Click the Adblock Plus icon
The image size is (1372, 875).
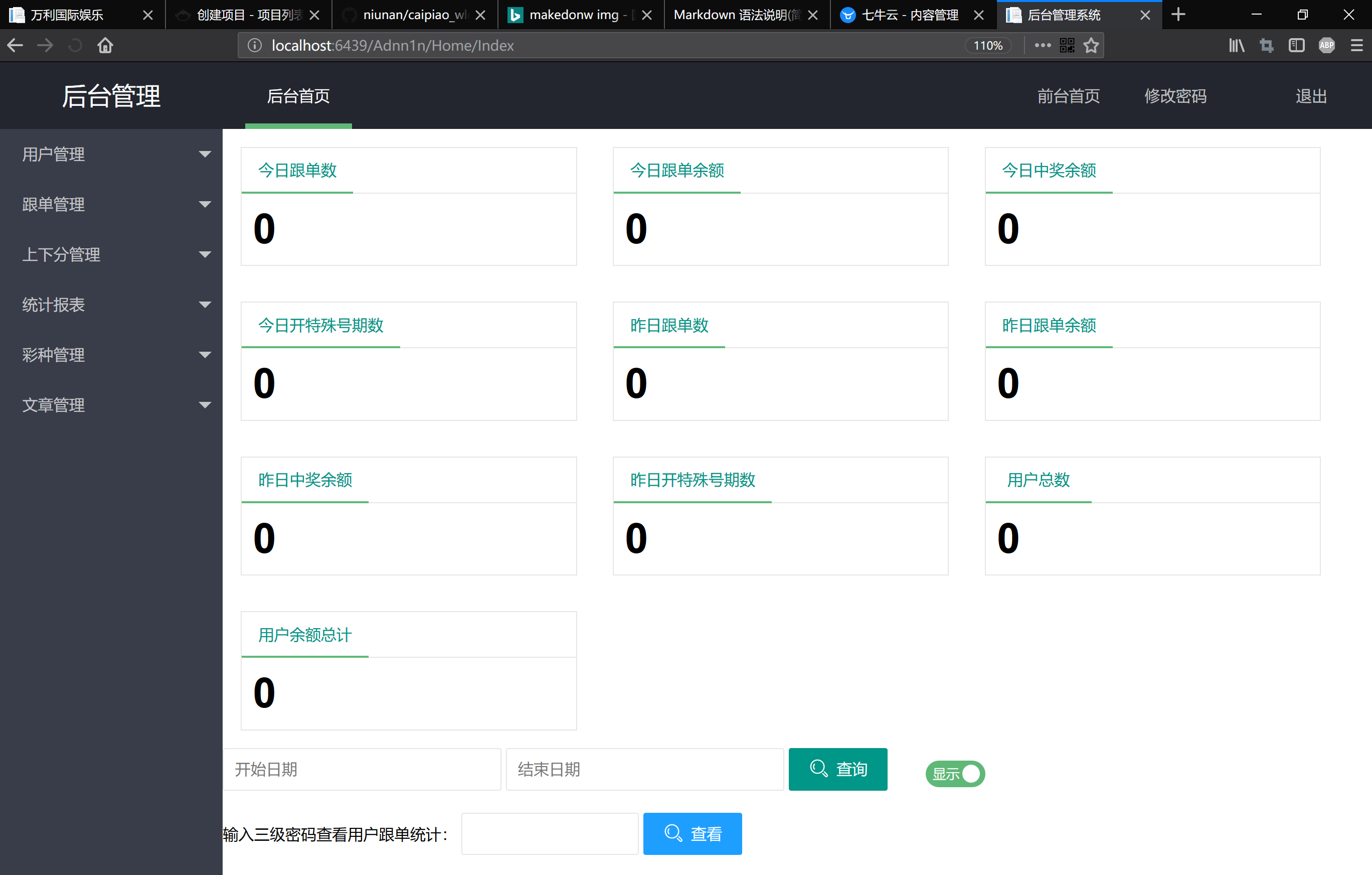[1327, 45]
